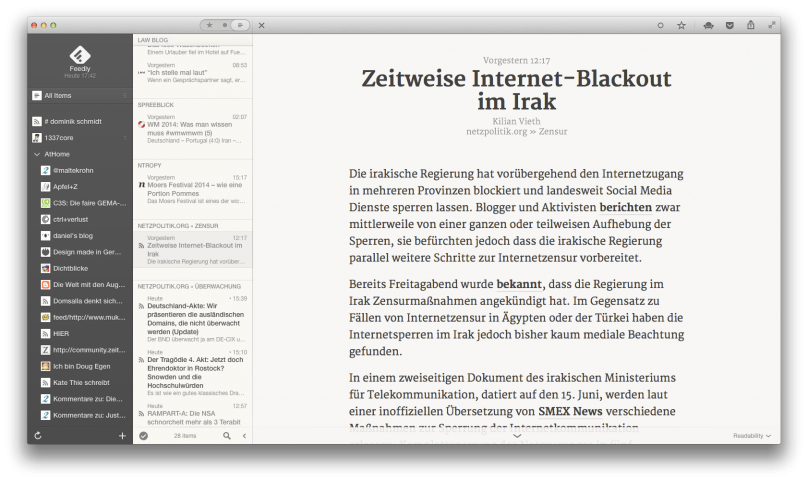Collapse article list with left chevron

245,436
